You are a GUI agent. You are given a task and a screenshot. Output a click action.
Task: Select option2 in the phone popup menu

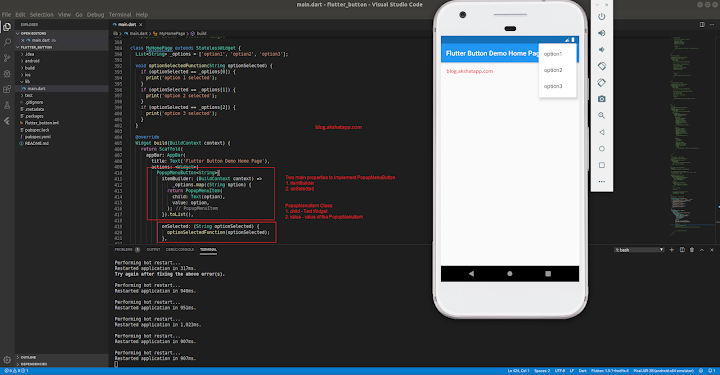coord(553,70)
